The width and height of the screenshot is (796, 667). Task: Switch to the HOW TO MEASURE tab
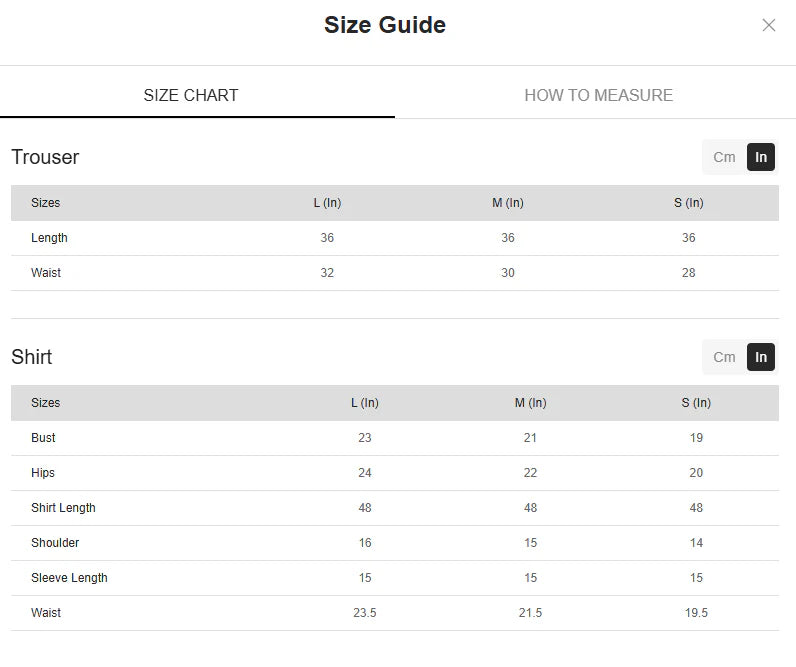(598, 95)
